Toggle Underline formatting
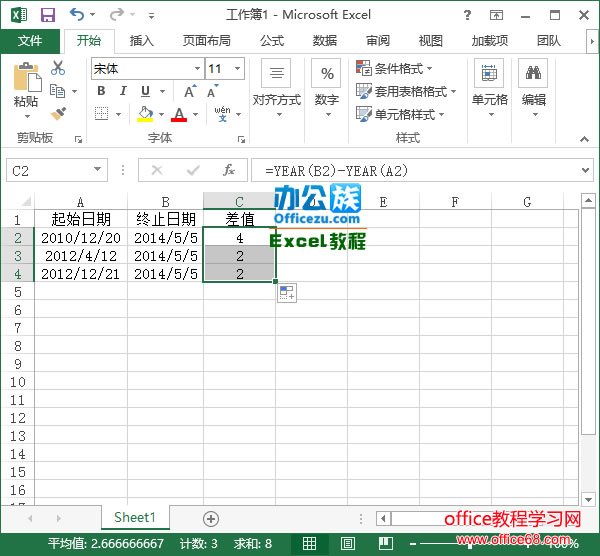 pos(145,91)
